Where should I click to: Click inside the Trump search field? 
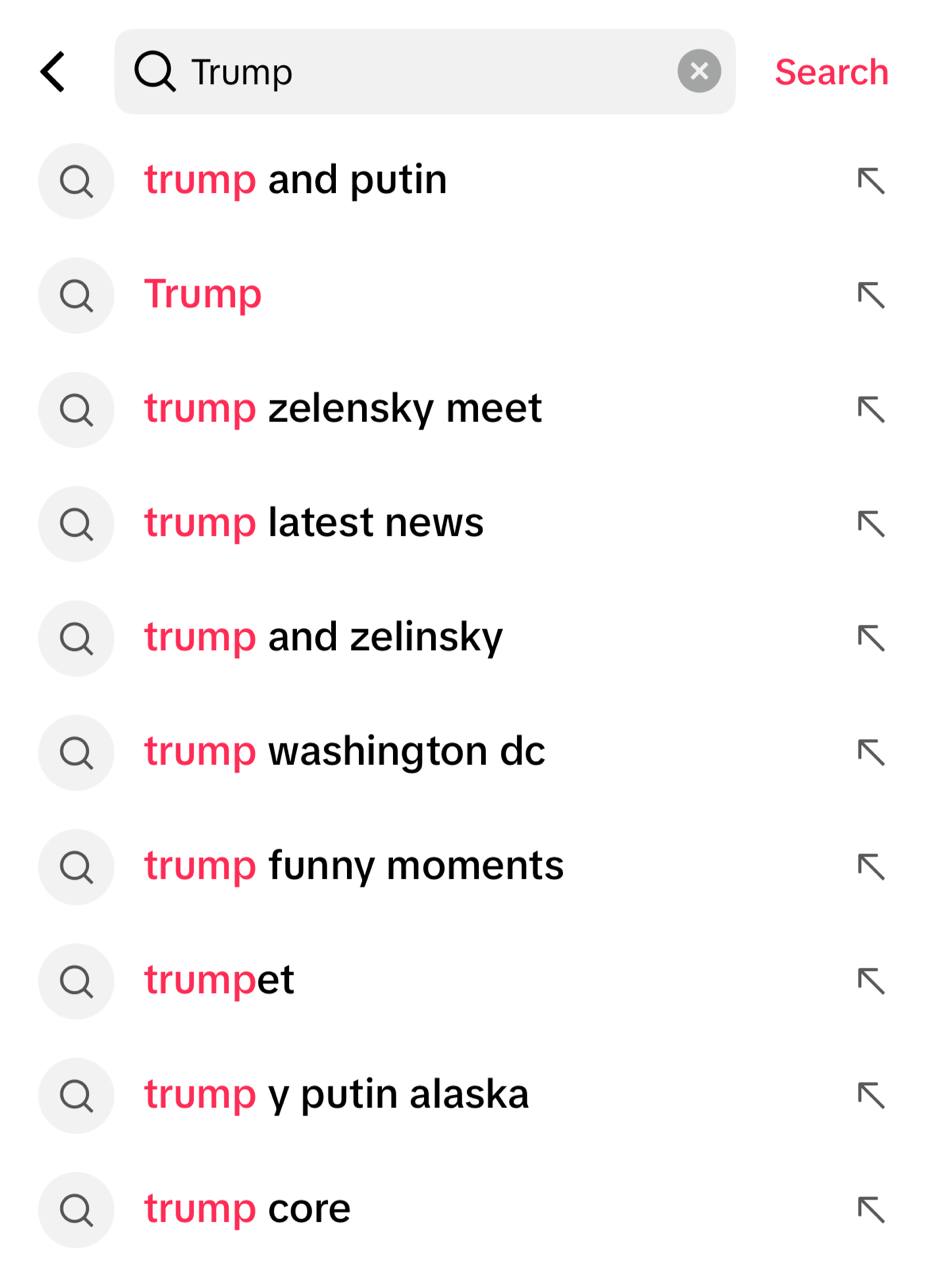420,72
